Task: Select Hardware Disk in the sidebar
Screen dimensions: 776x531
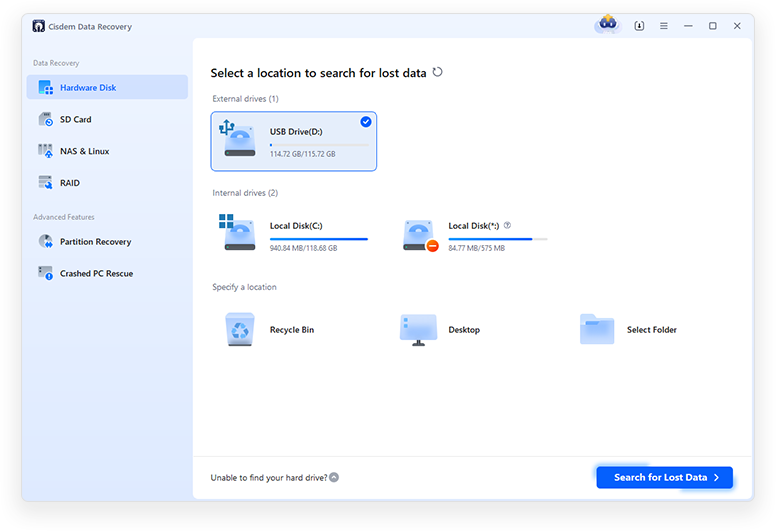Action: tap(107, 87)
